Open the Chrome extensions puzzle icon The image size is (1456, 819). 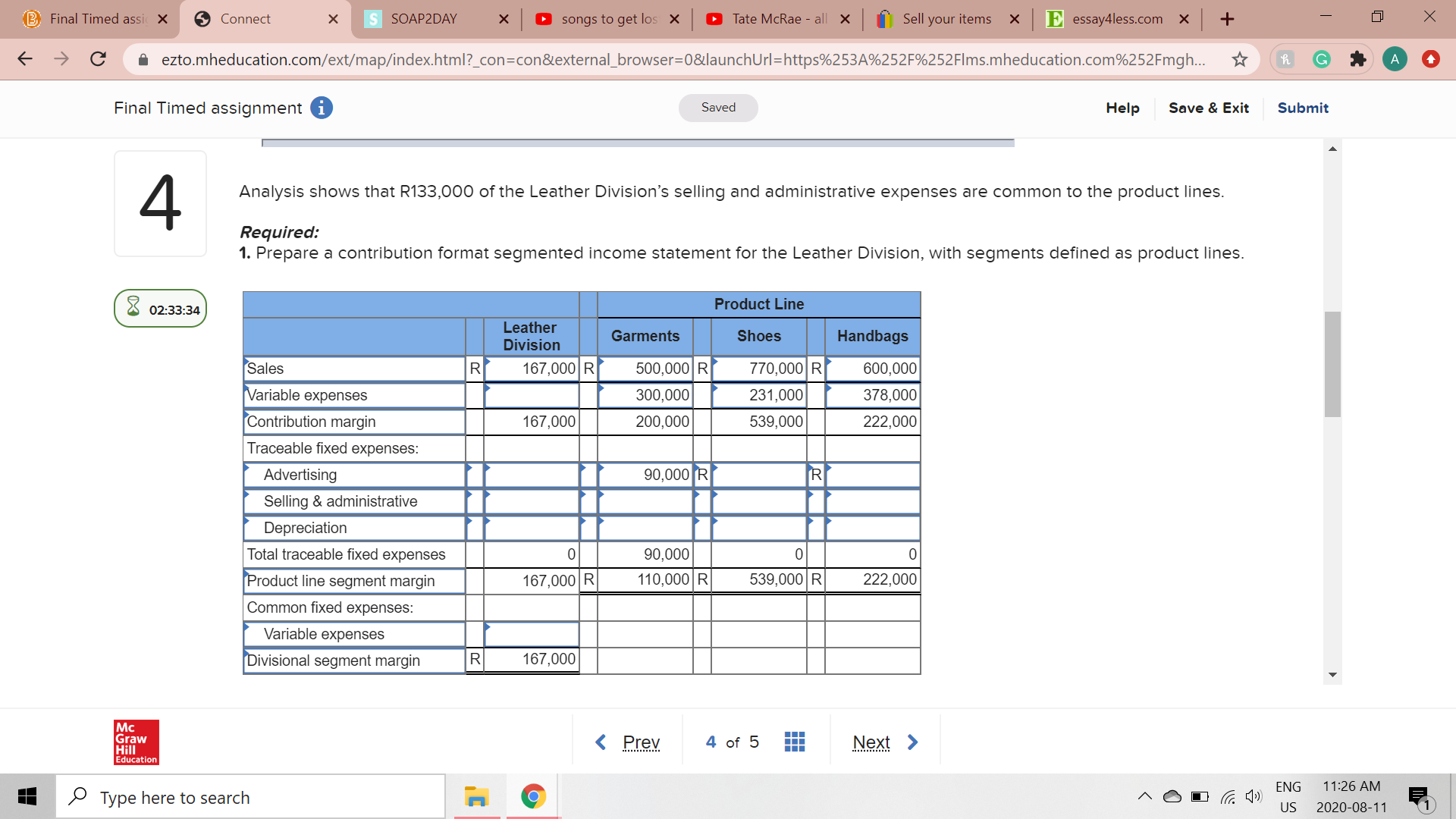pos(1357,59)
